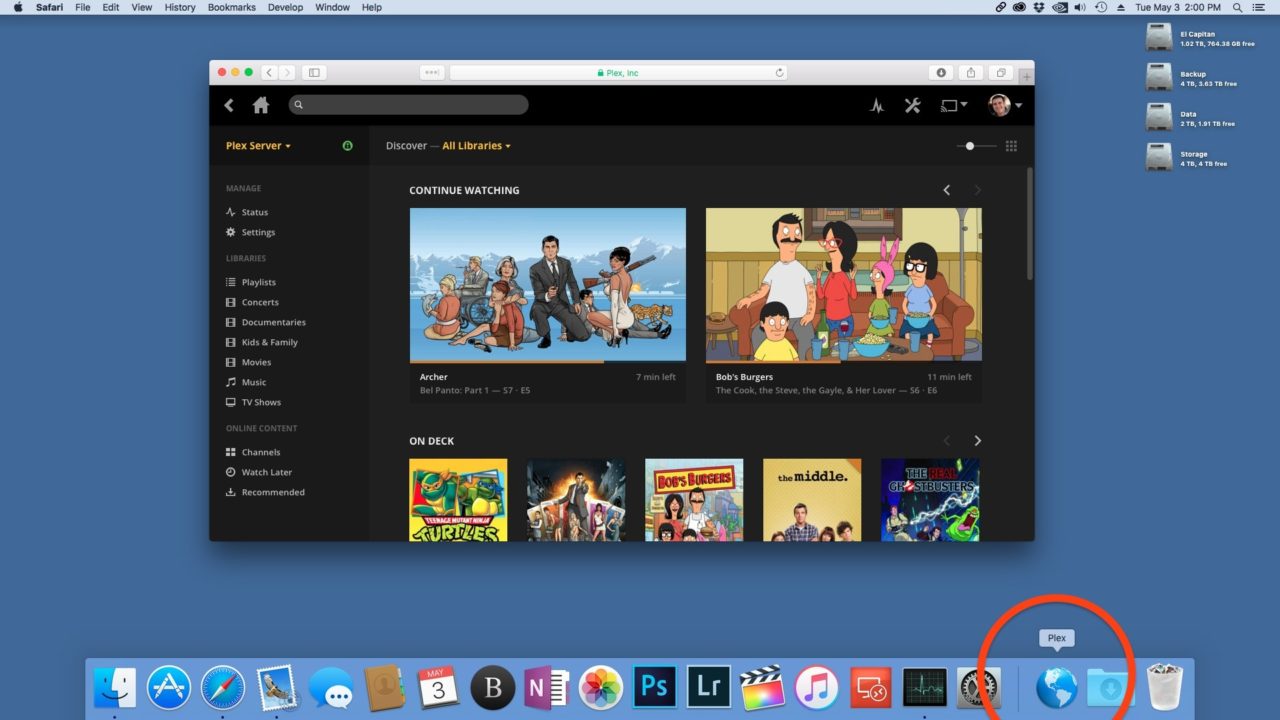Image resolution: width=1280 pixels, height=720 pixels.
Task: Select the Documentaries library
Action: point(265,322)
